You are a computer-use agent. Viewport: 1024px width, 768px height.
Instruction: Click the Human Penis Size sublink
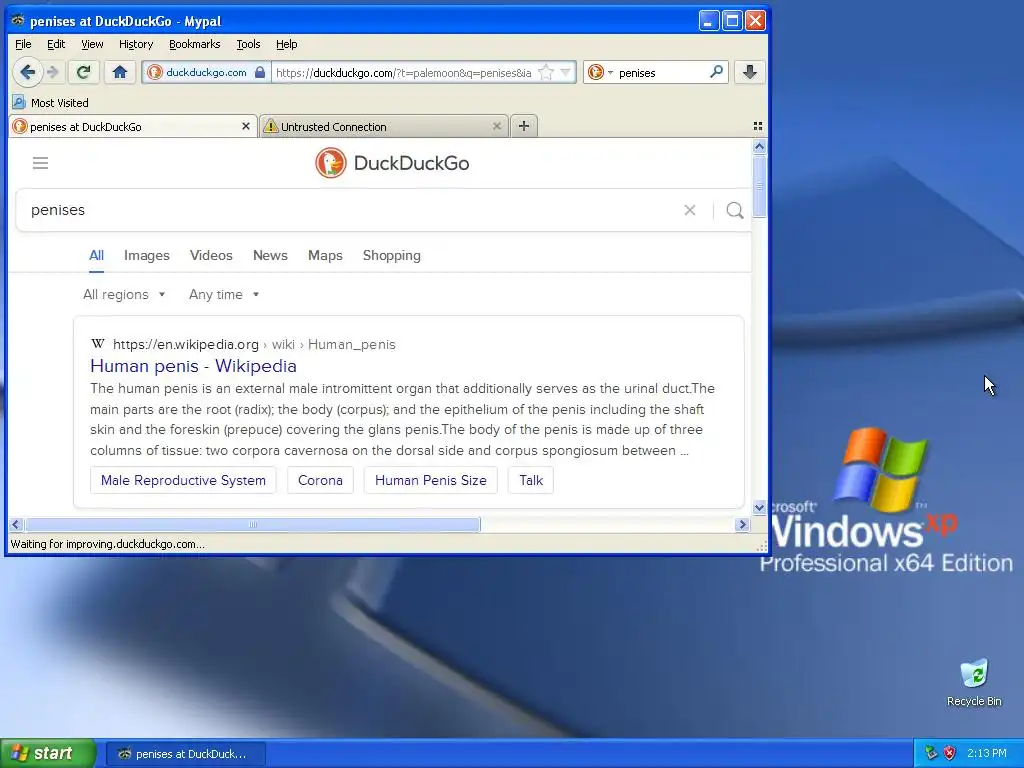pyautogui.click(x=430, y=480)
